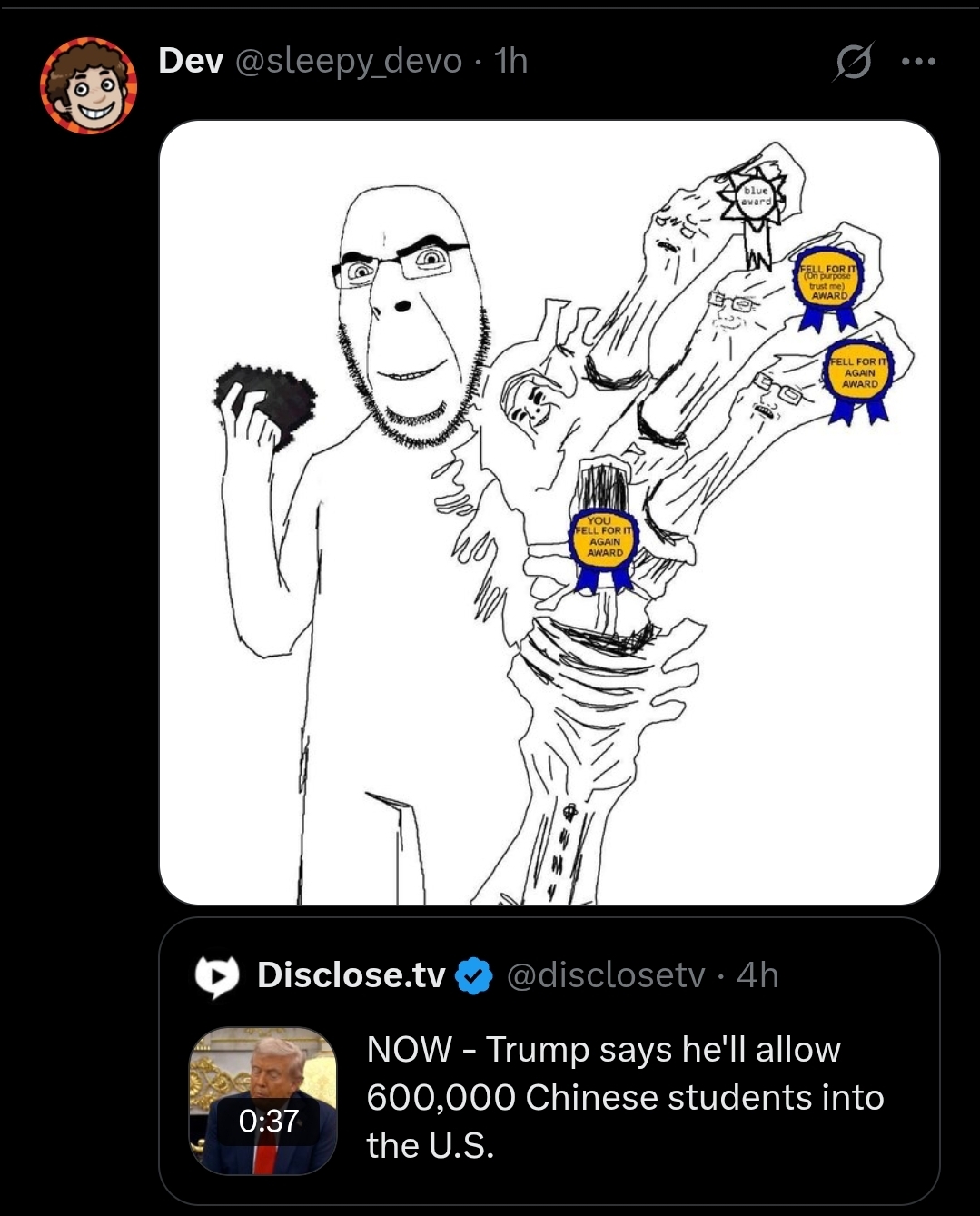980x1216 pixels.
Task: Open the Disclose.tv logo avatar
Action: click(x=217, y=976)
